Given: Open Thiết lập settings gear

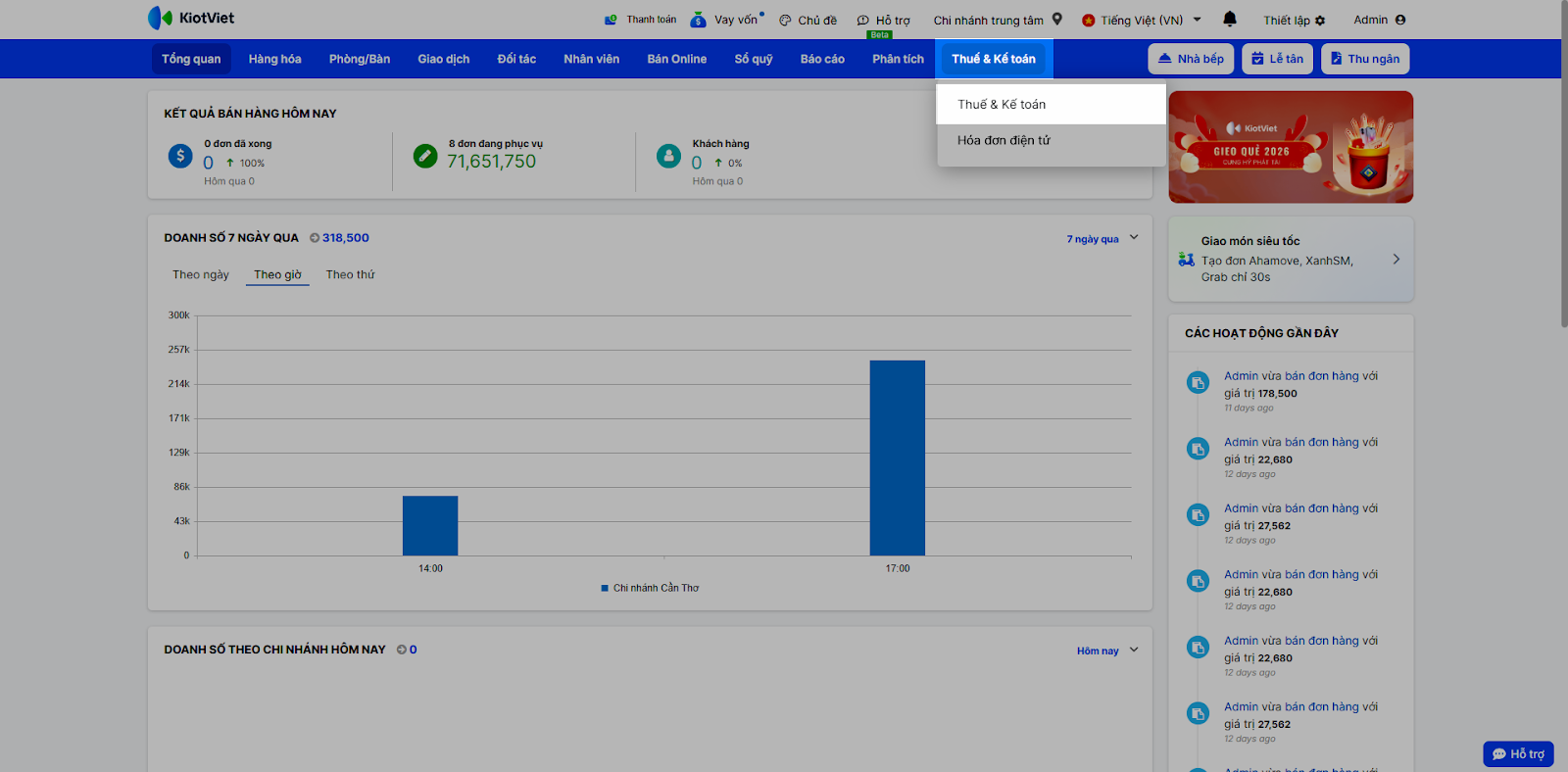Looking at the screenshot, I should 1320,21.
